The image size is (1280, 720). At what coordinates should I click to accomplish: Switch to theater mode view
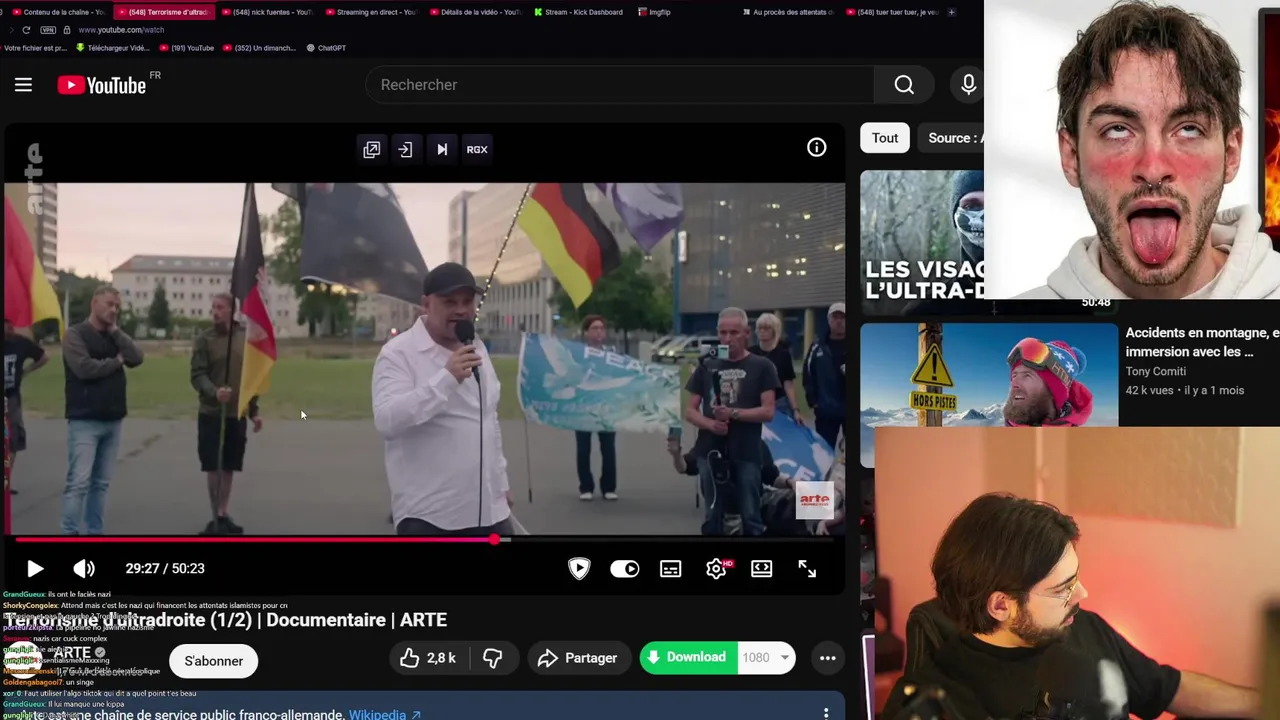point(762,568)
